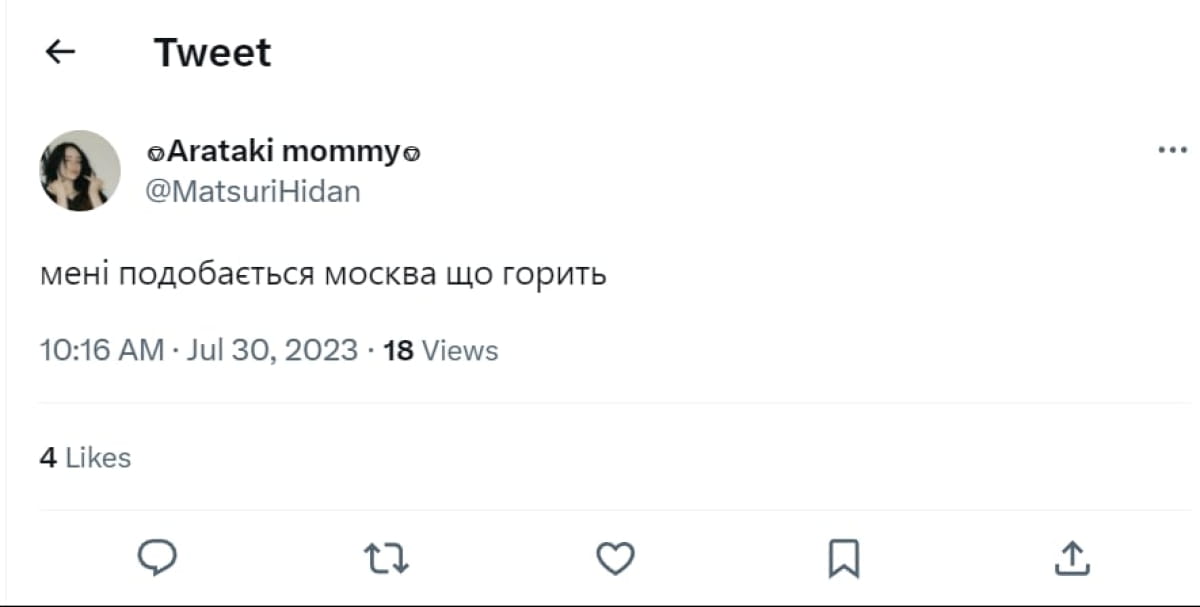
Task: Open the three-dot more options menu
Action: pos(1171,151)
